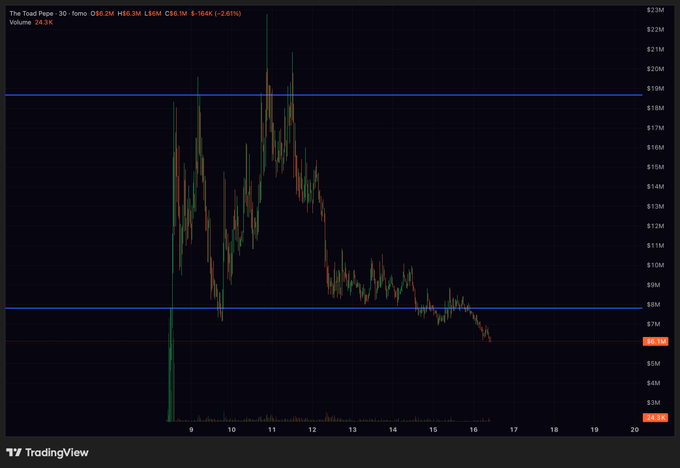This screenshot has width=680, height=468.
Task: Click date "15" on the time axis
Action: click(x=433, y=429)
